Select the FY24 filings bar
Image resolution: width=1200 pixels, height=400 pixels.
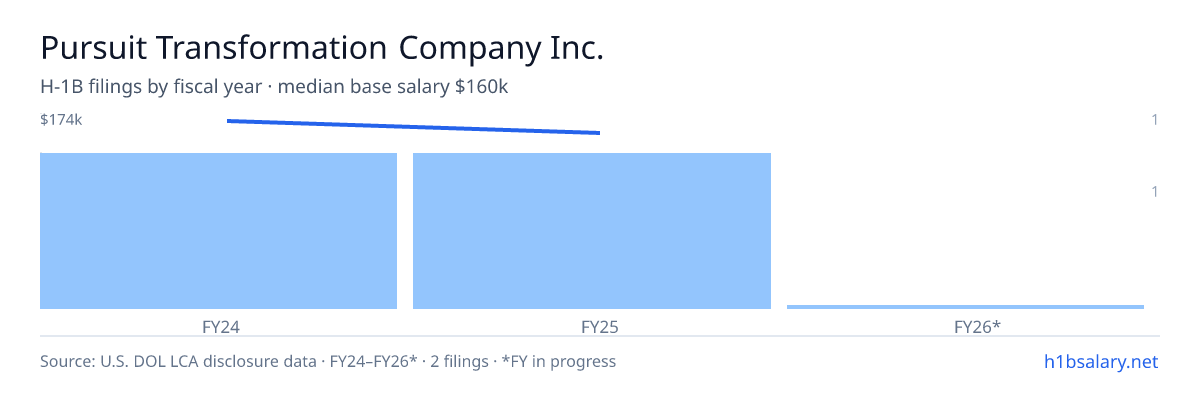(218, 231)
